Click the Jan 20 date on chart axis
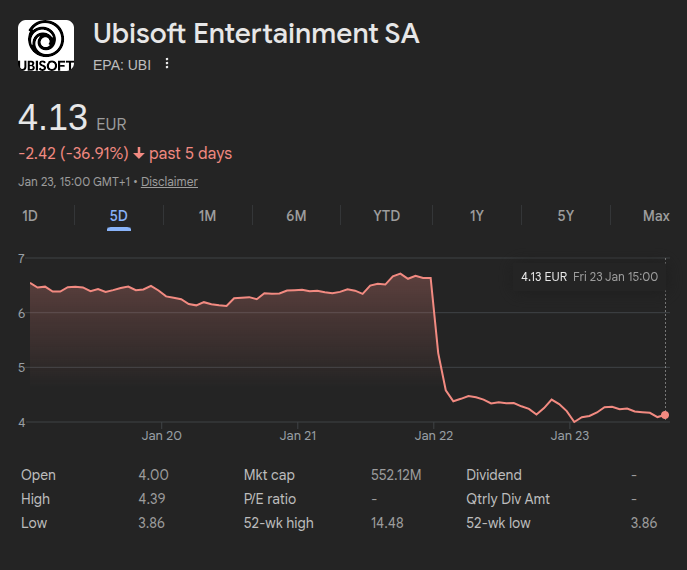The image size is (687, 570). tap(162, 436)
